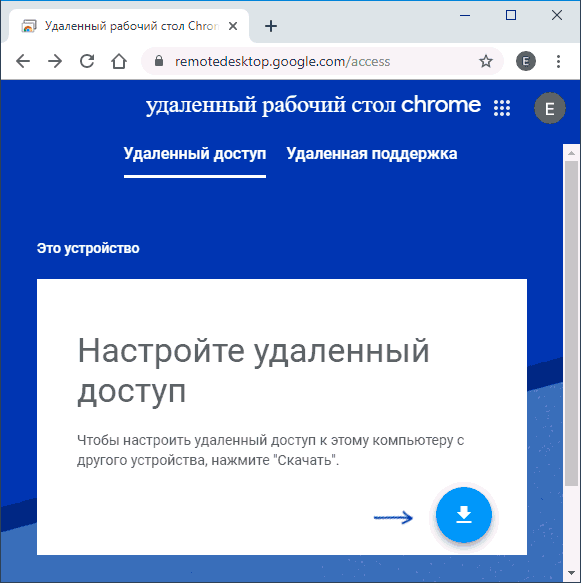View site info via lock icon
Screen dimensions: 581x583
tap(159, 61)
